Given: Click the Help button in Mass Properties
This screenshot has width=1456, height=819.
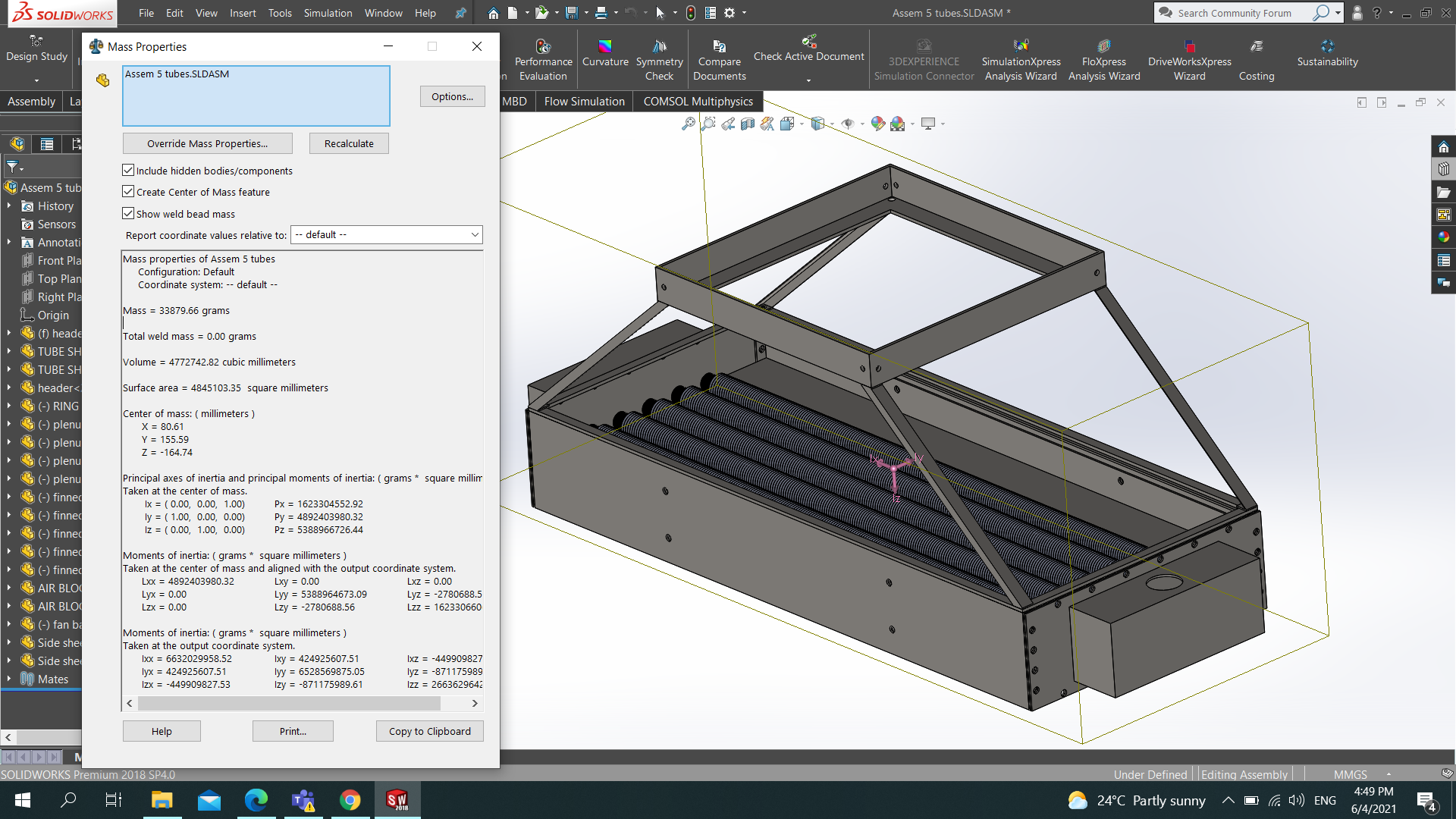Looking at the screenshot, I should click(x=162, y=731).
